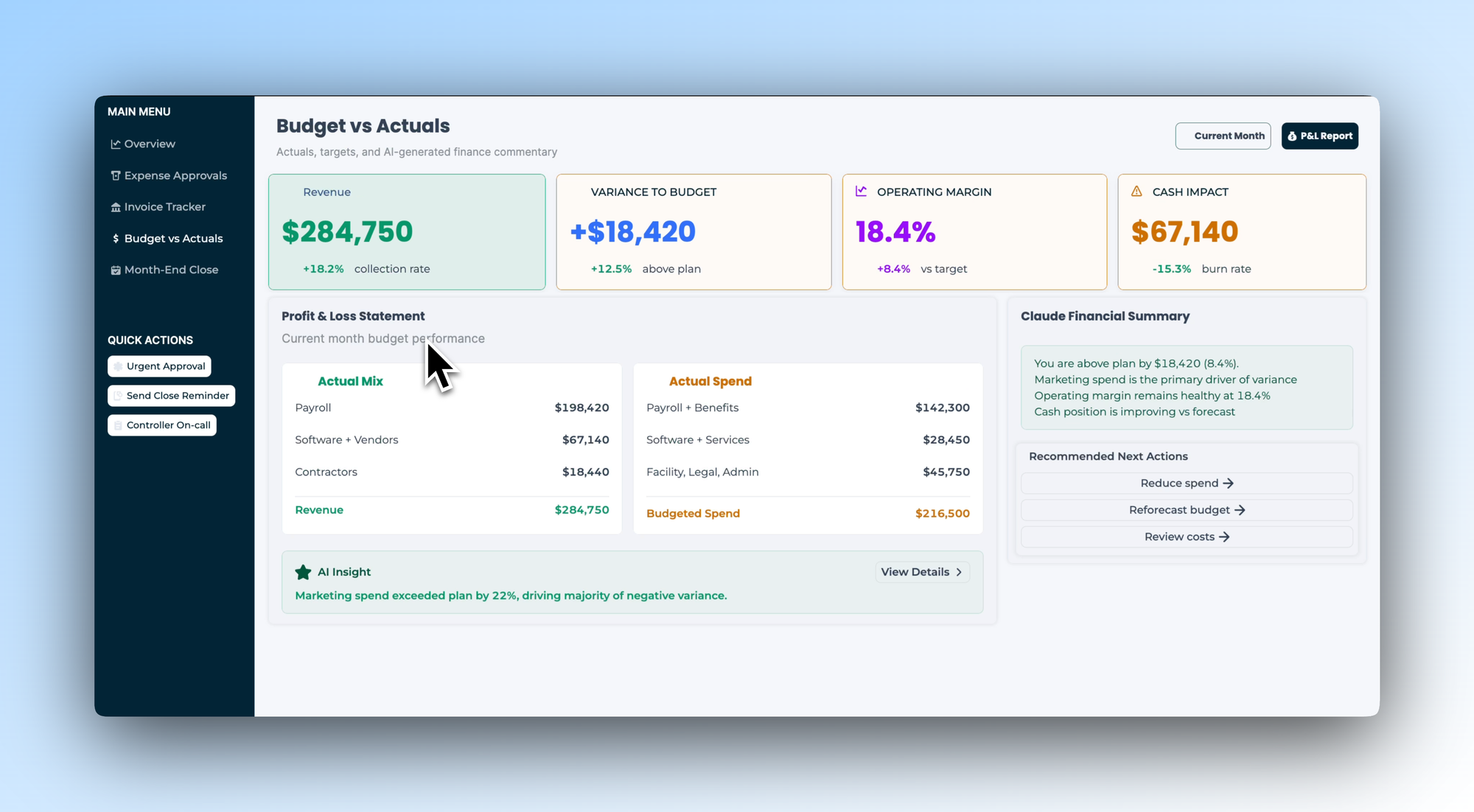Image resolution: width=1474 pixels, height=812 pixels.
Task: Click the Contractors $18,440 row
Action: pos(452,472)
